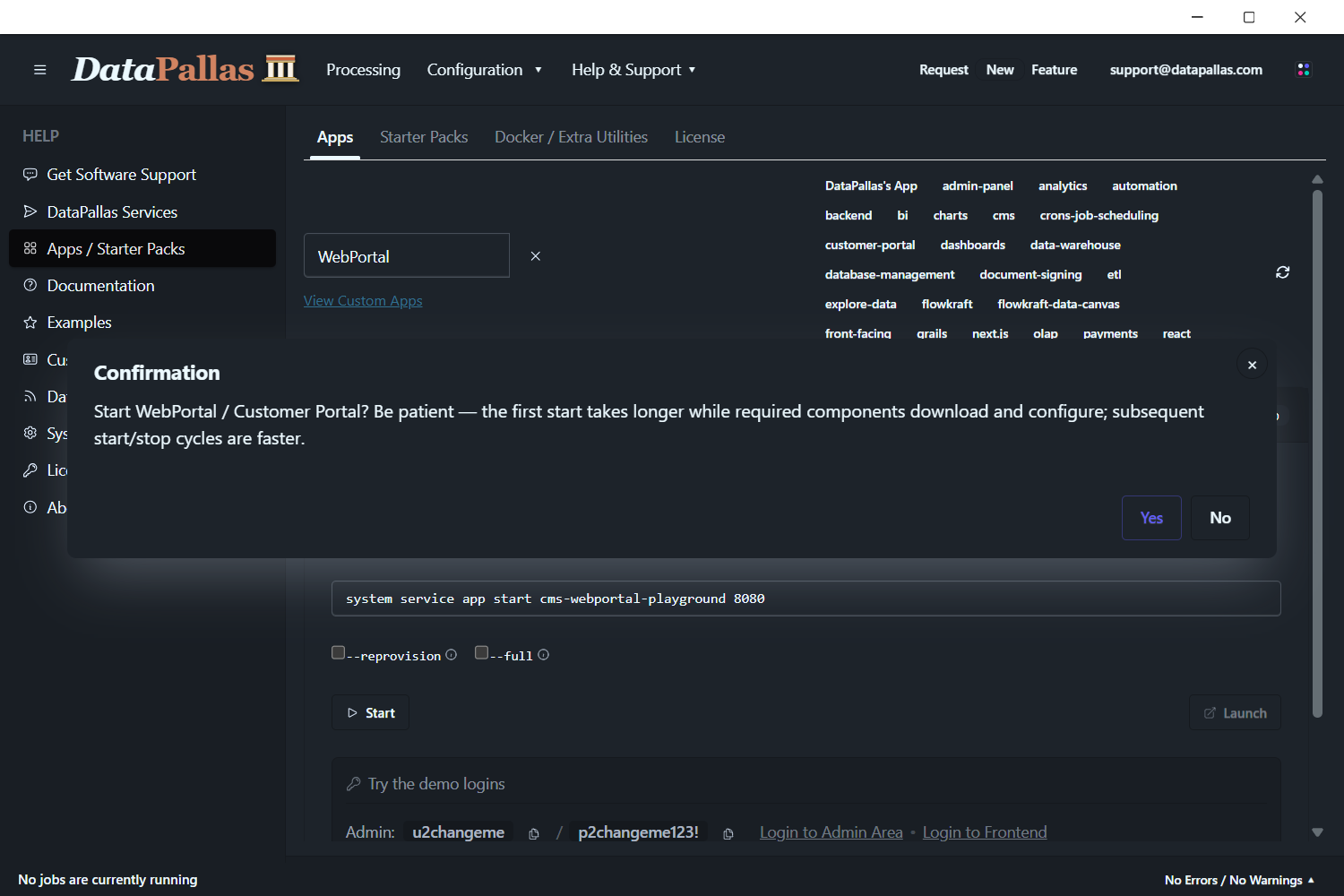Screen dimensions: 1344x896
Task: Copy the u2changeme username
Action: click(x=534, y=833)
